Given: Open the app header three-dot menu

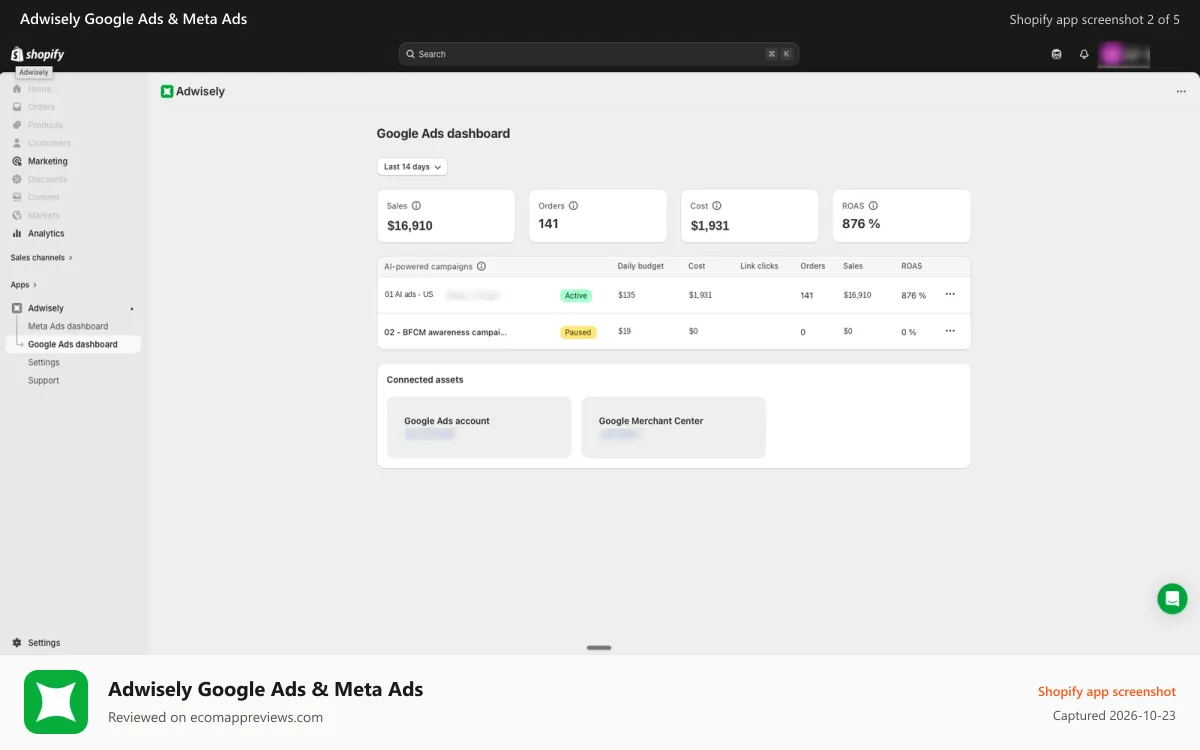Looking at the screenshot, I should (1181, 91).
